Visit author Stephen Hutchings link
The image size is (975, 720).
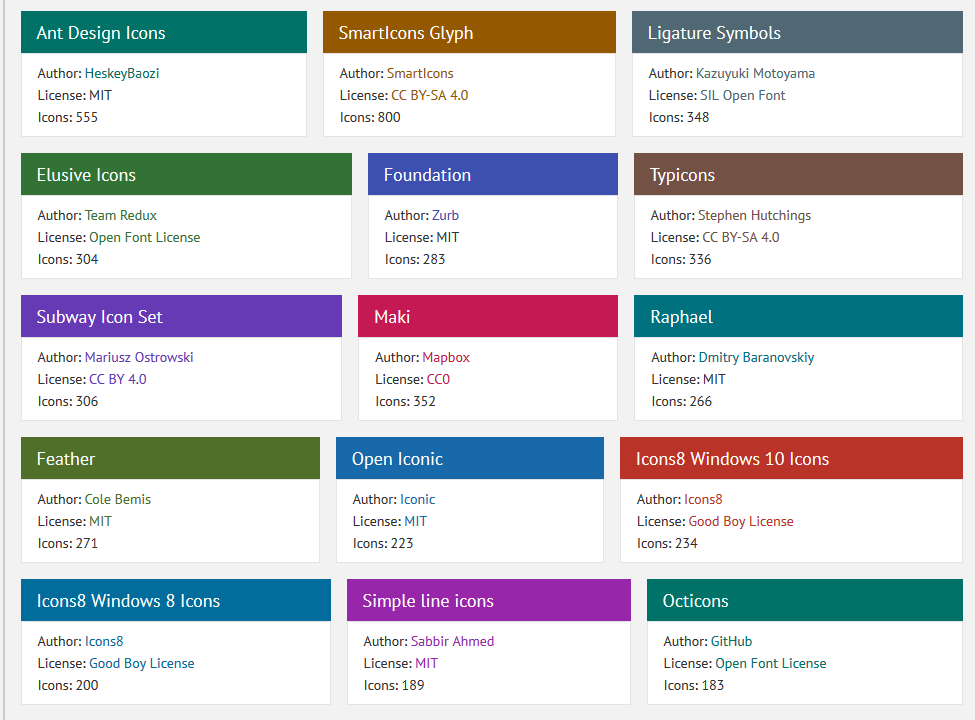754,215
